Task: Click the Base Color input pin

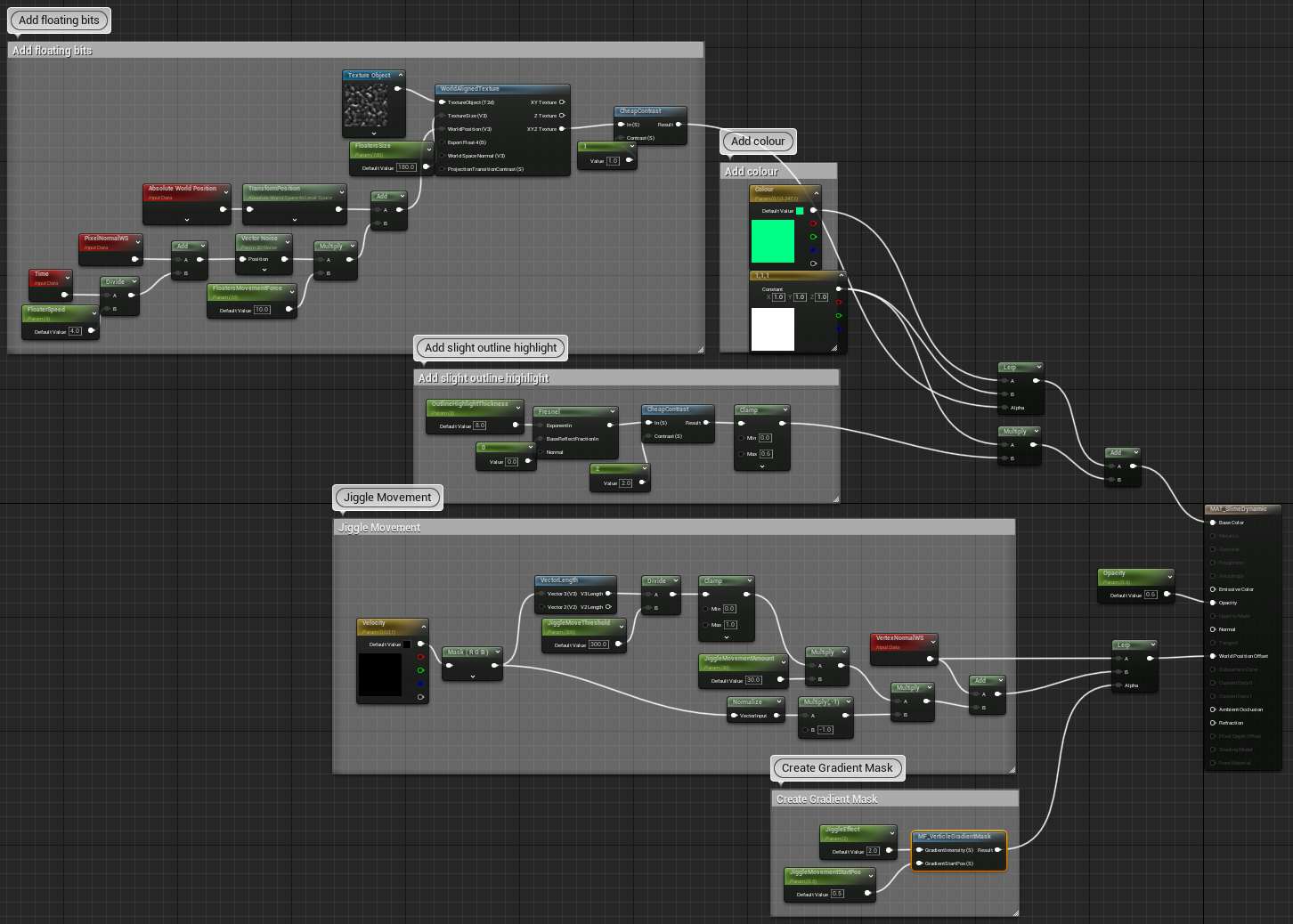Action: coord(1213,523)
